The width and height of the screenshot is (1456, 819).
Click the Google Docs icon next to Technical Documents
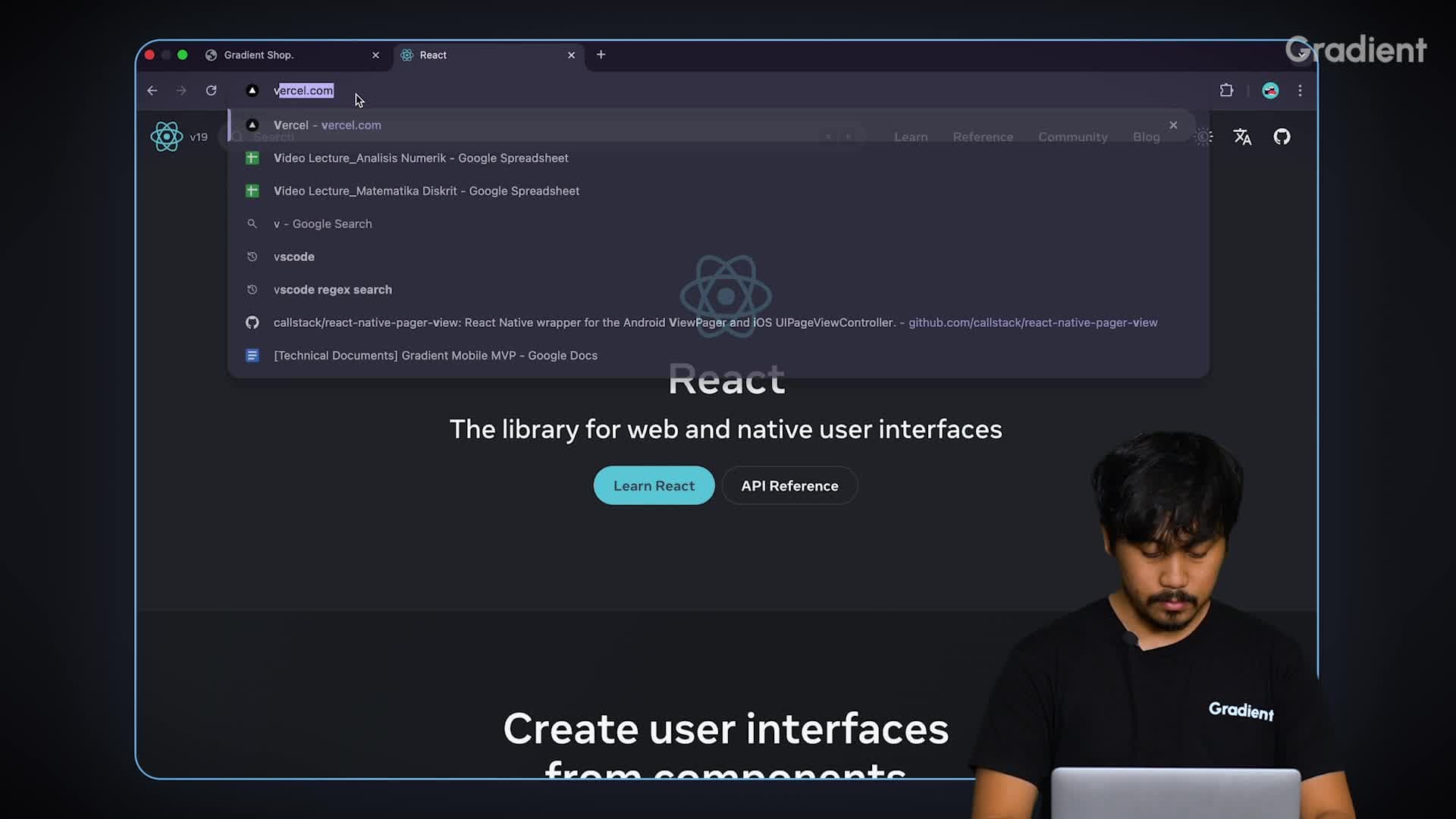coord(252,355)
